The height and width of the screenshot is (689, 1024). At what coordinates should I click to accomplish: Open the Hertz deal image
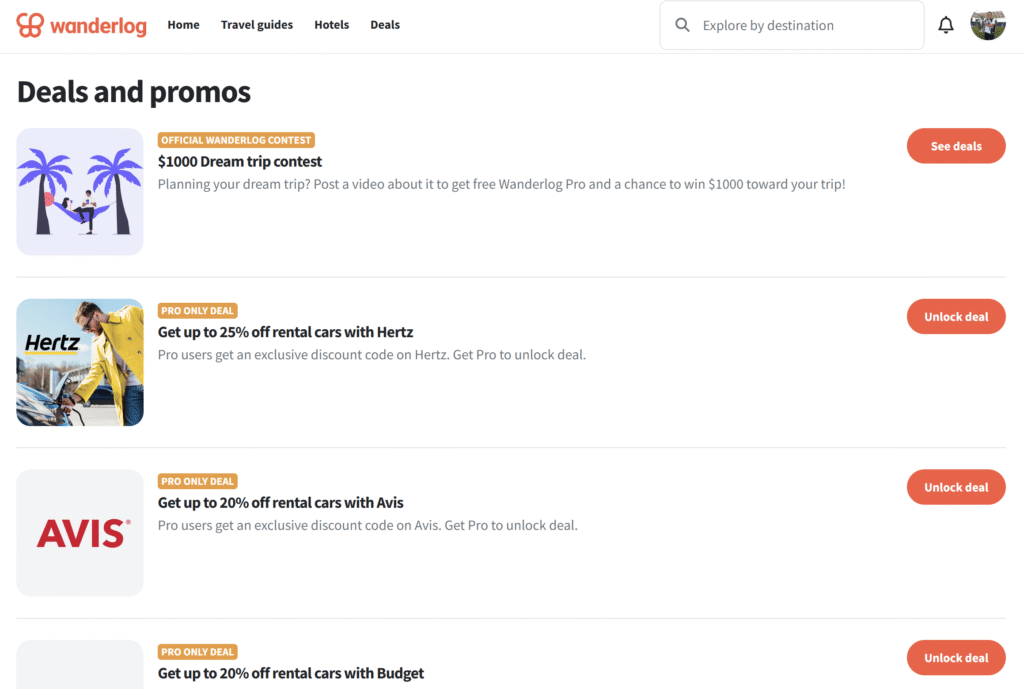tap(80, 362)
